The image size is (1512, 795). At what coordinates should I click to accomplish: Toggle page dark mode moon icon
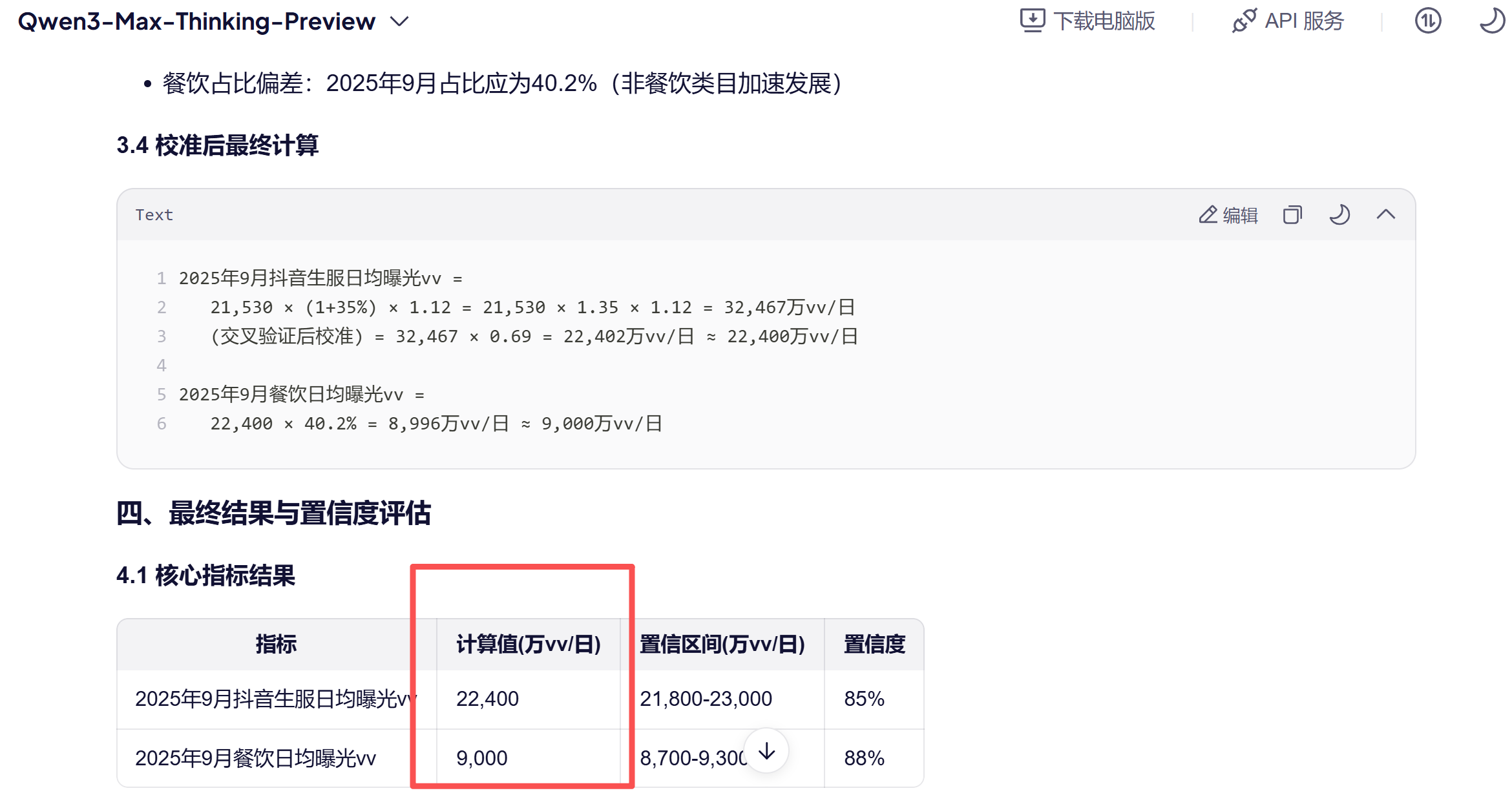click(x=1492, y=20)
